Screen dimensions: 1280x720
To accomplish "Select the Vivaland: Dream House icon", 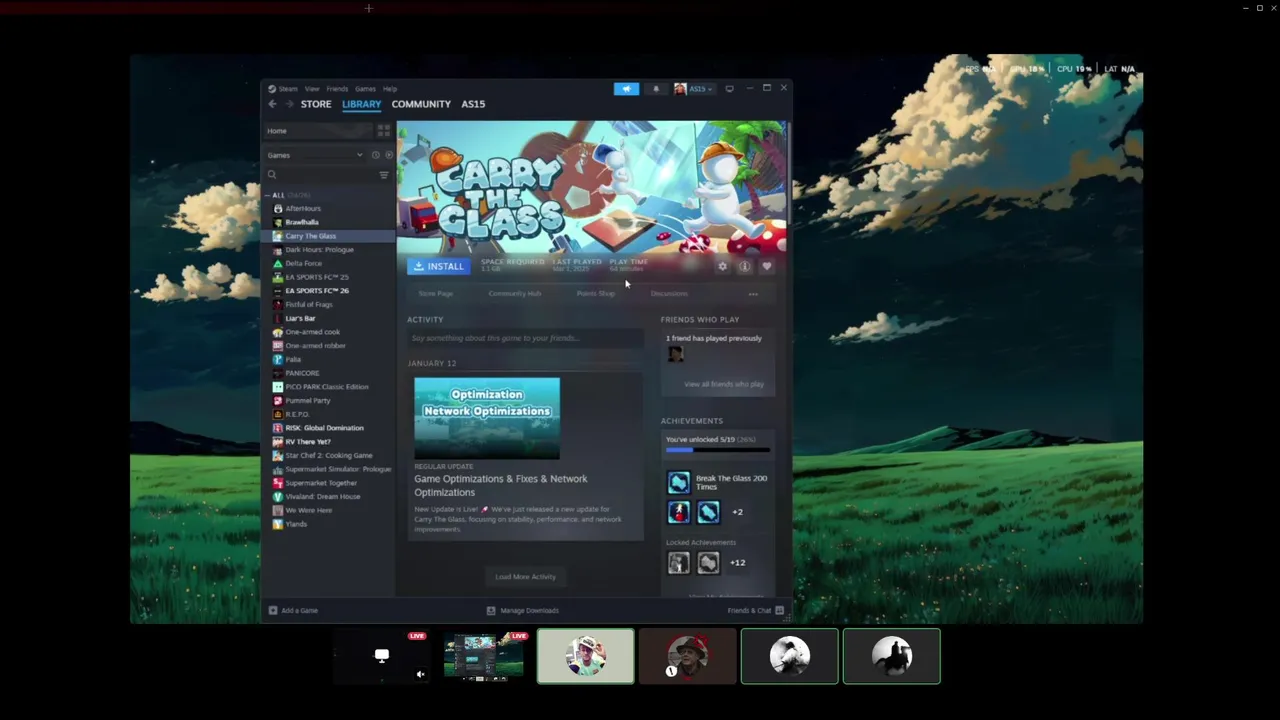I will click(x=278, y=496).
